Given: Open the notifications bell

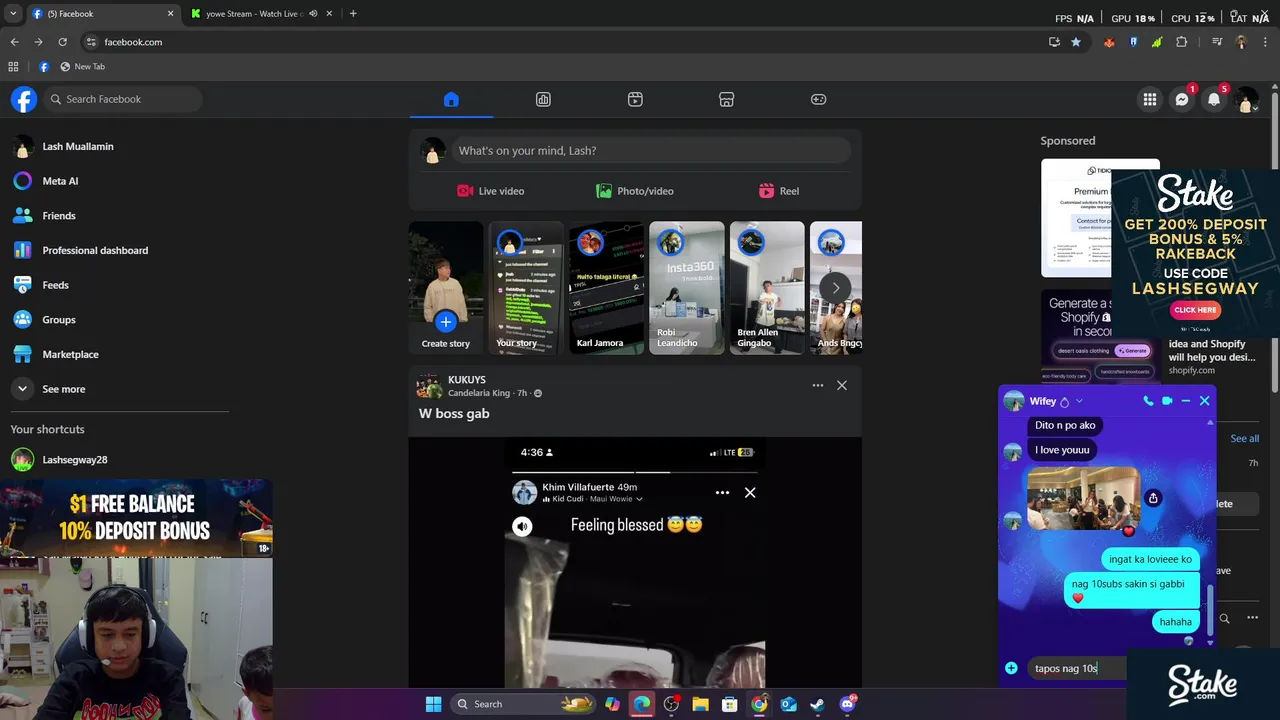Looking at the screenshot, I should pyautogui.click(x=1214, y=99).
